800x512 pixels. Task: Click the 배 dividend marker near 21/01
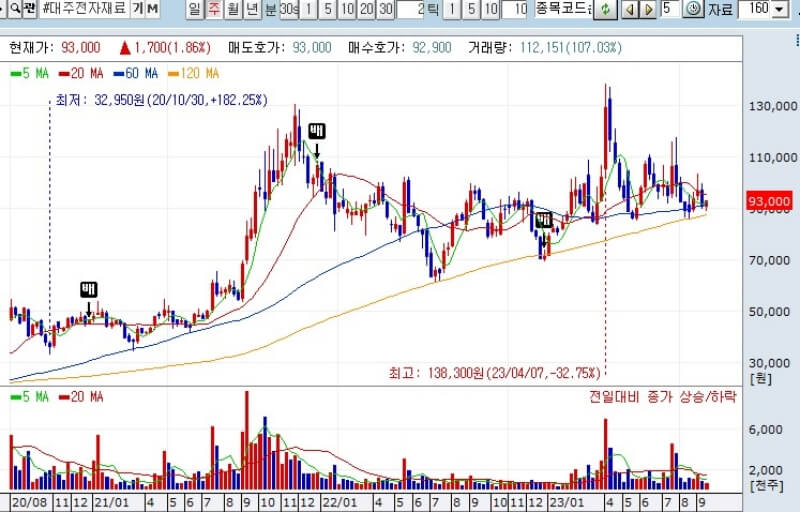pos(88,290)
